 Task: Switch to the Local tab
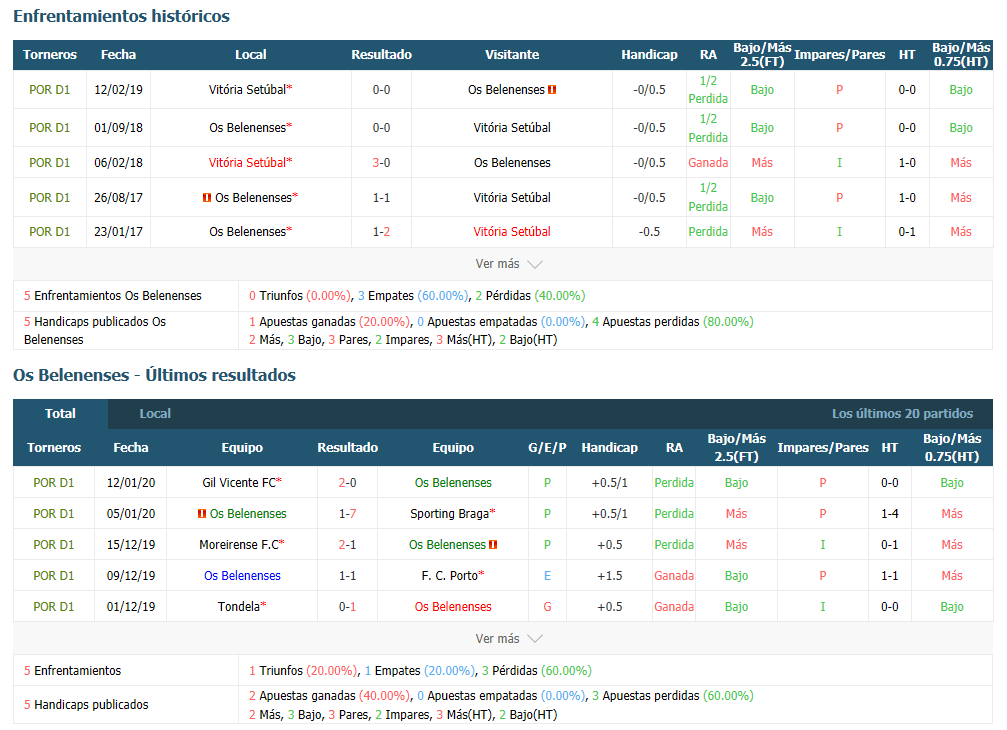coord(155,414)
